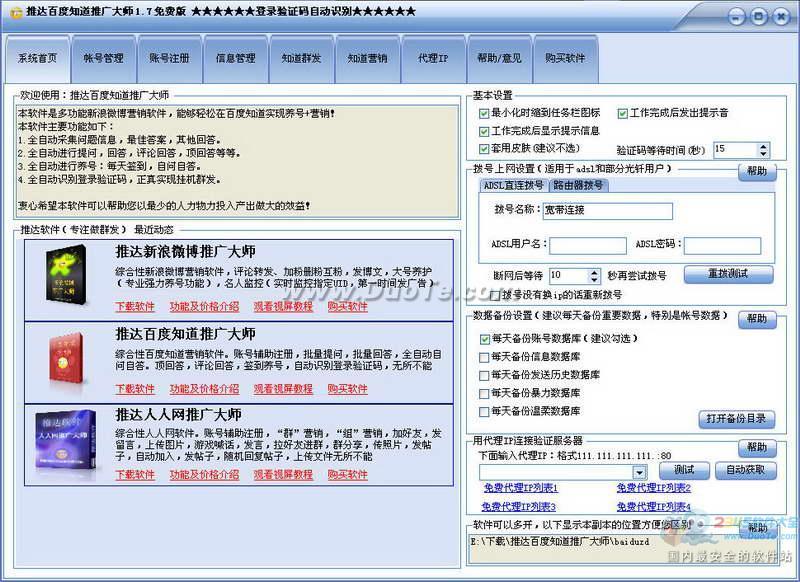The width and height of the screenshot is (800, 582).
Task: Click the app icon in the title bar
Action: [x=14, y=12]
